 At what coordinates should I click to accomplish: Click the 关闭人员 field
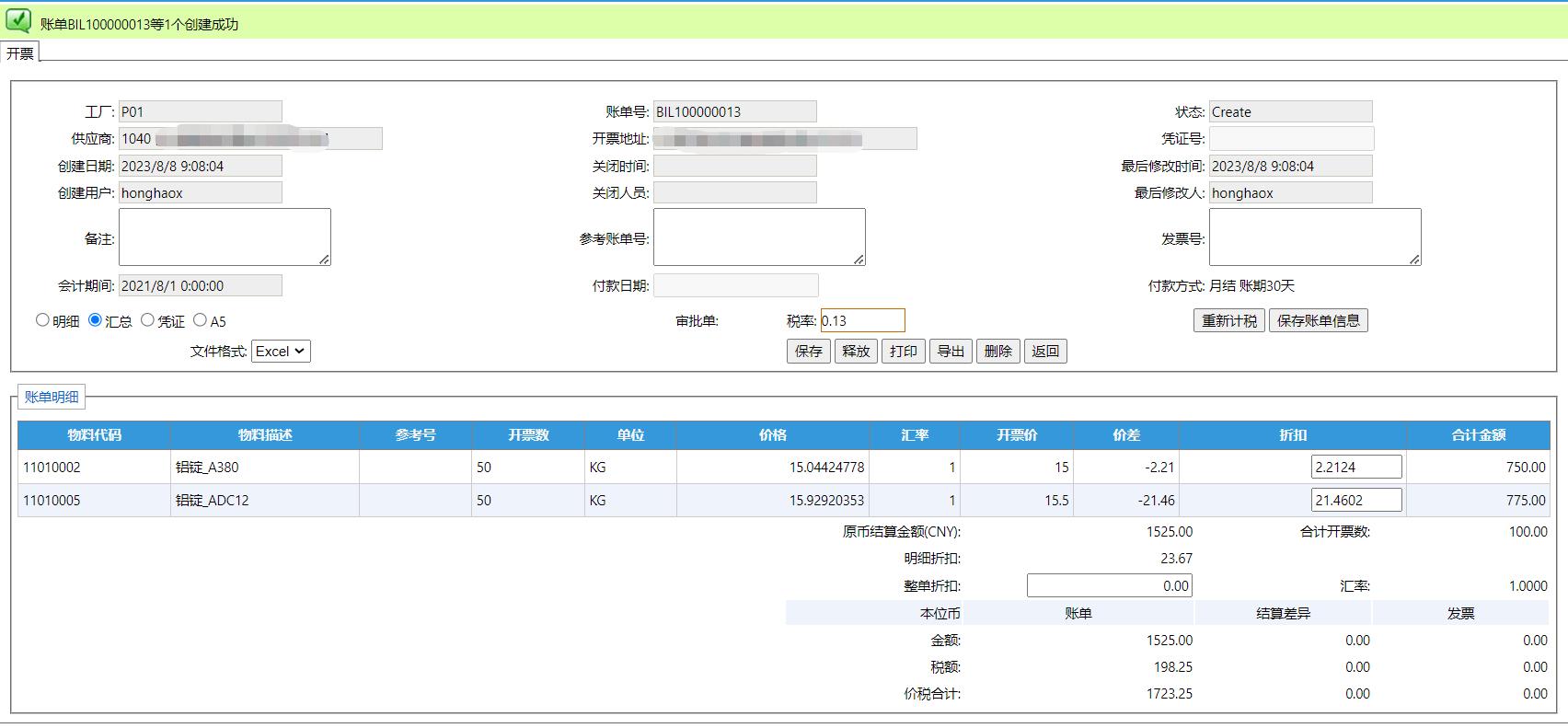[x=734, y=192]
